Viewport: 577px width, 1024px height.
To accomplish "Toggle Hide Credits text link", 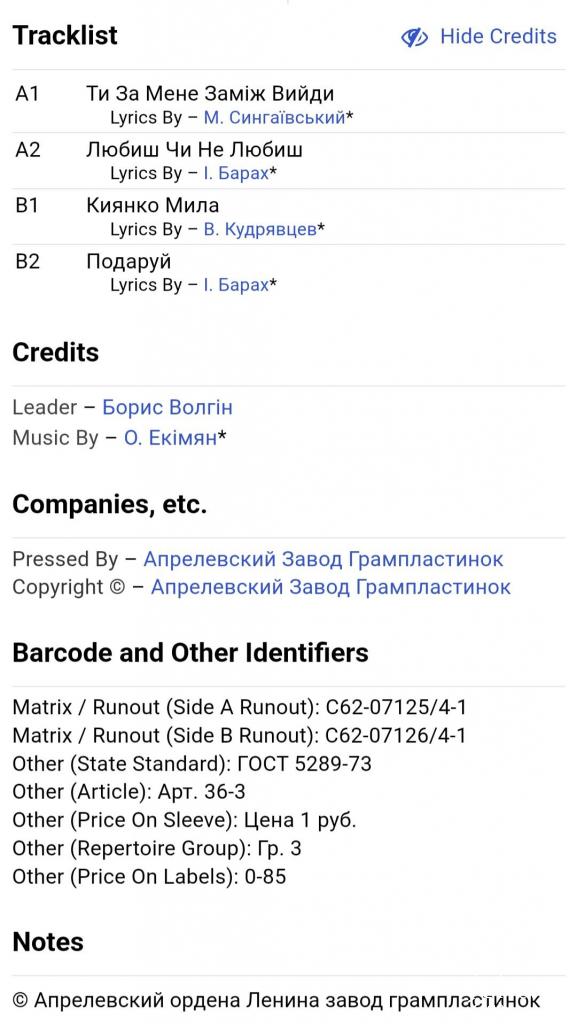I will [x=498, y=36].
